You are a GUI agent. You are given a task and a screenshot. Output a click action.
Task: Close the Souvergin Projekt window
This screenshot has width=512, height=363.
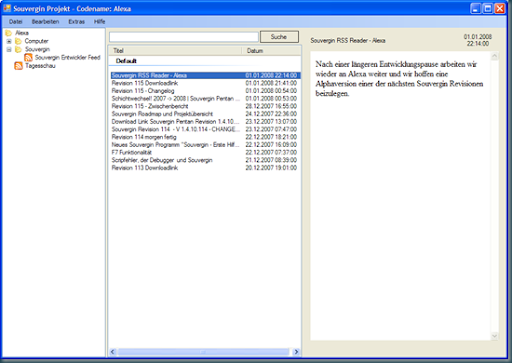500,8
